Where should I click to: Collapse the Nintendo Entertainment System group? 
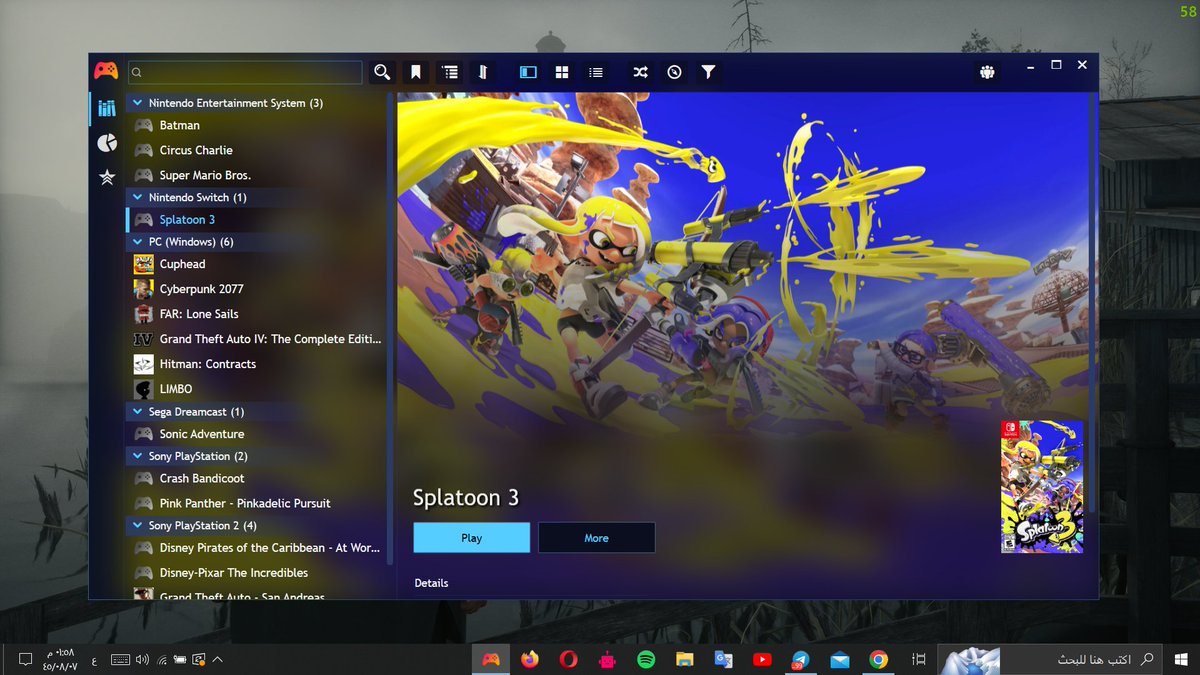pos(138,103)
